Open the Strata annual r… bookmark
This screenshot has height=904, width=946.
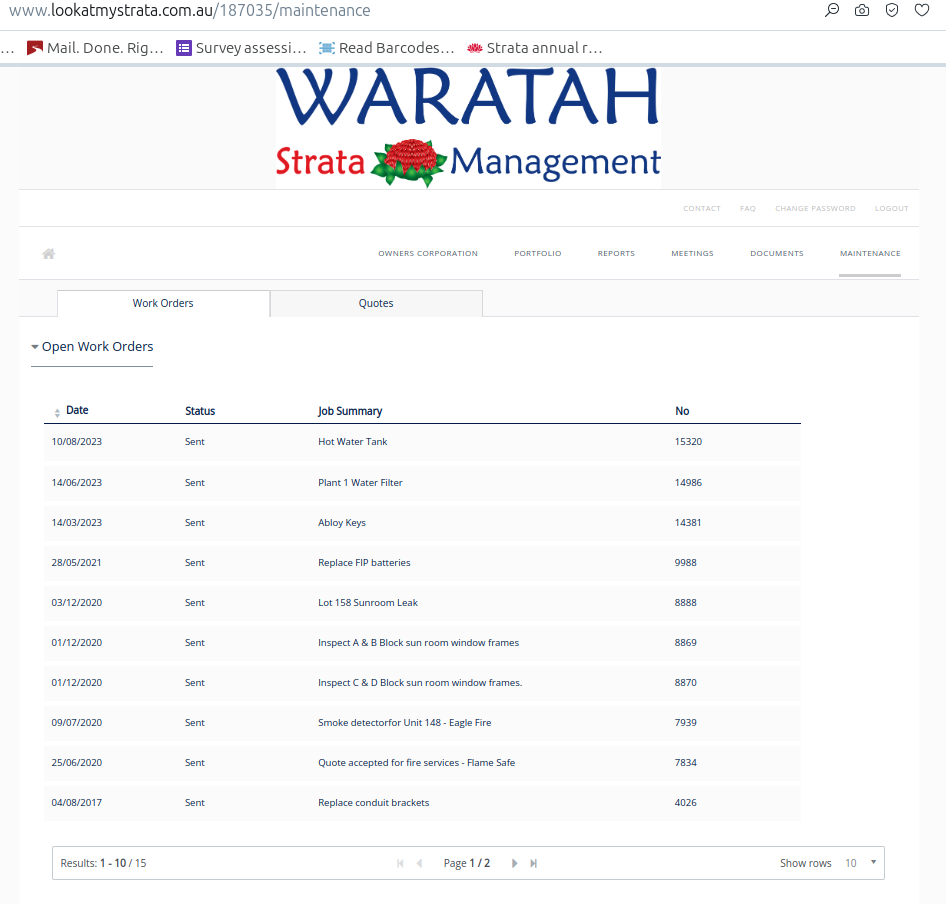coord(535,48)
